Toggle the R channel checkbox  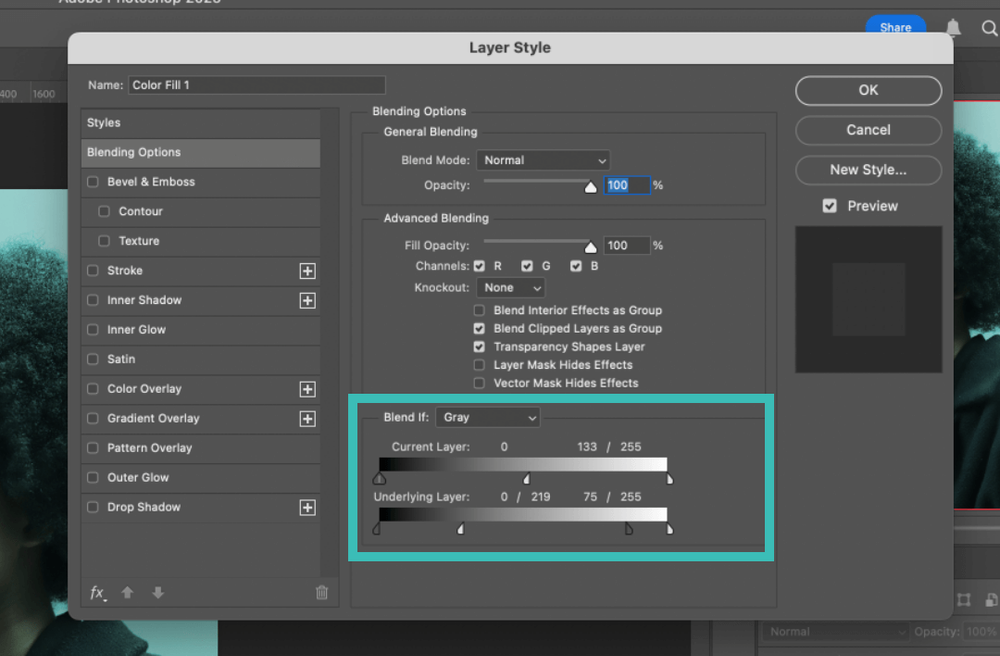[479, 266]
